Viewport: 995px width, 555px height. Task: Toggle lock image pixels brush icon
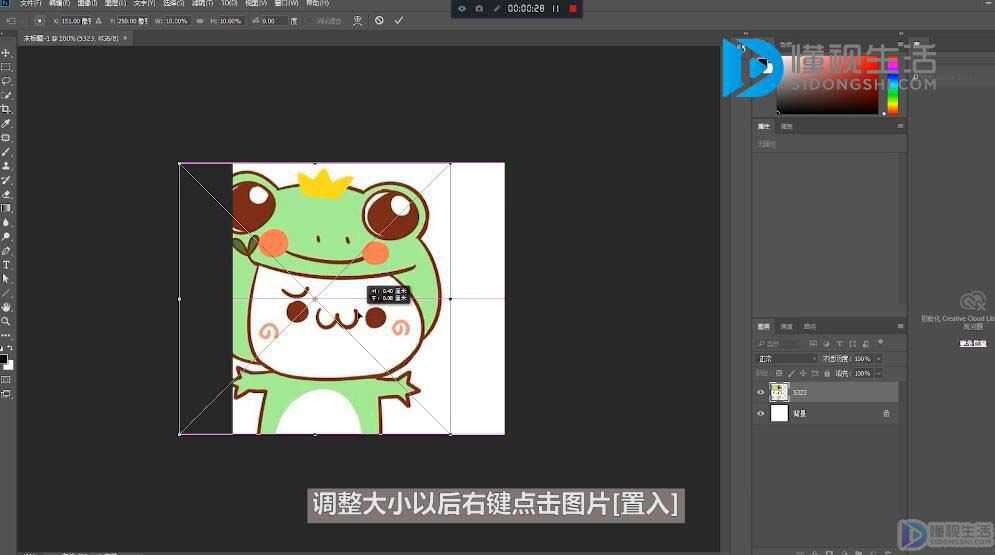[791, 374]
